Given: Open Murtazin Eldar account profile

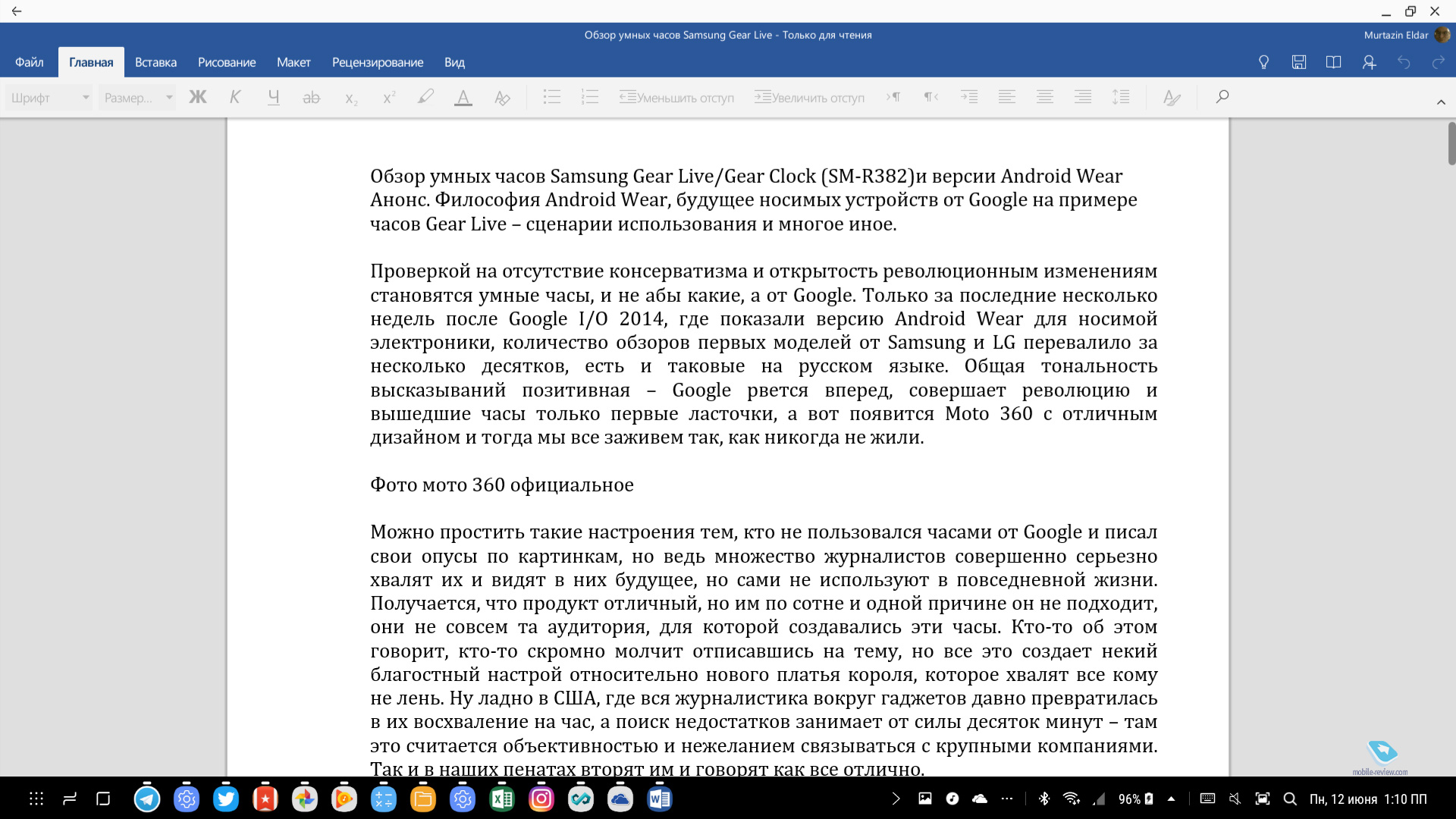Looking at the screenshot, I should 1405,35.
